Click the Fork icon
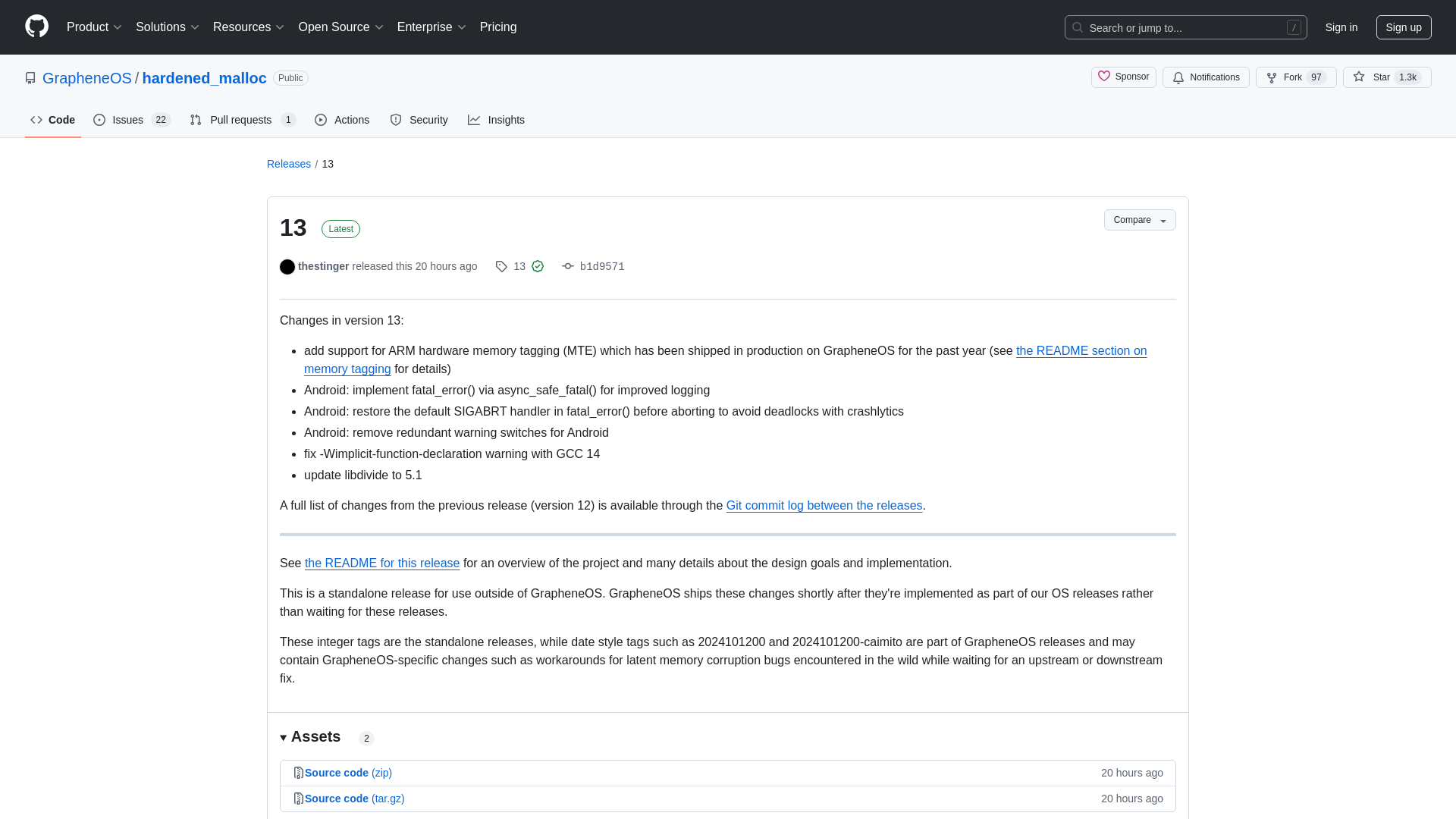 pos(1272,78)
